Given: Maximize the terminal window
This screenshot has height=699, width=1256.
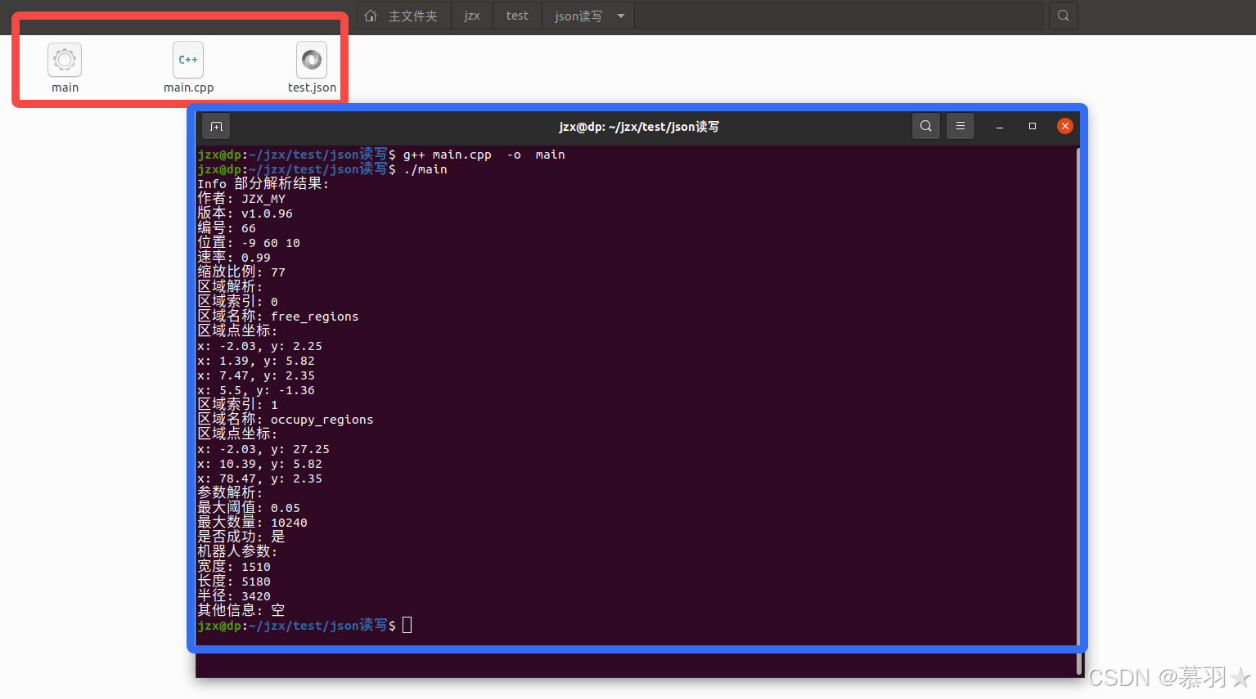Looking at the screenshot, I should (1032, 126).
